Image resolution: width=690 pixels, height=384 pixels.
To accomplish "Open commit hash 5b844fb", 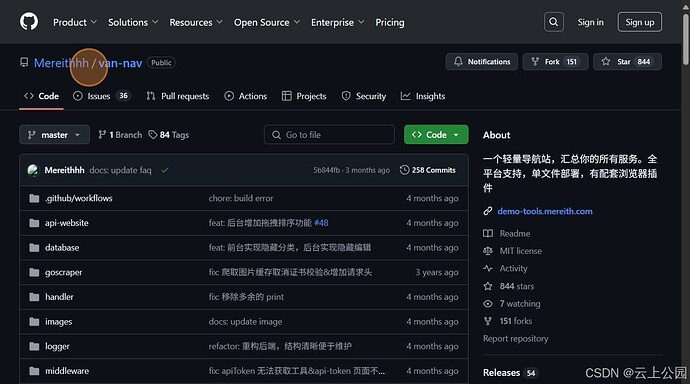I will tap(327, 170).
